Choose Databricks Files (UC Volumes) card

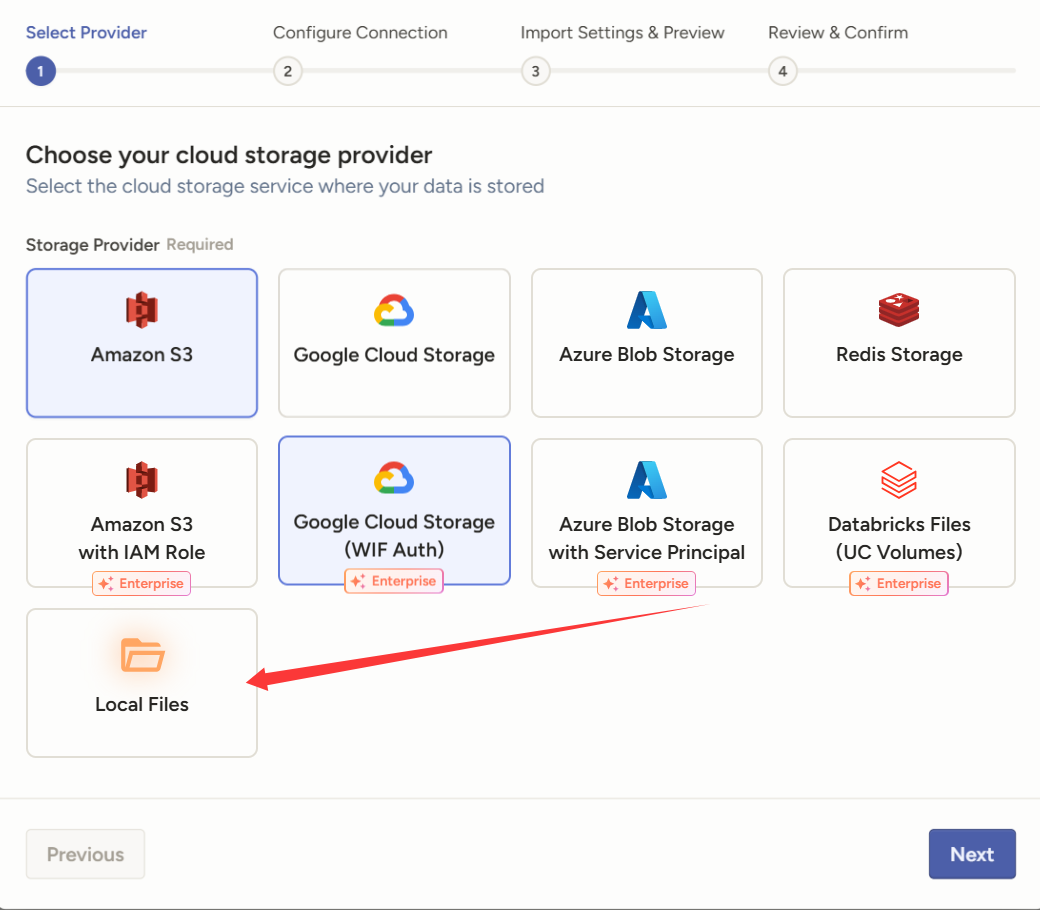[899, 513]
